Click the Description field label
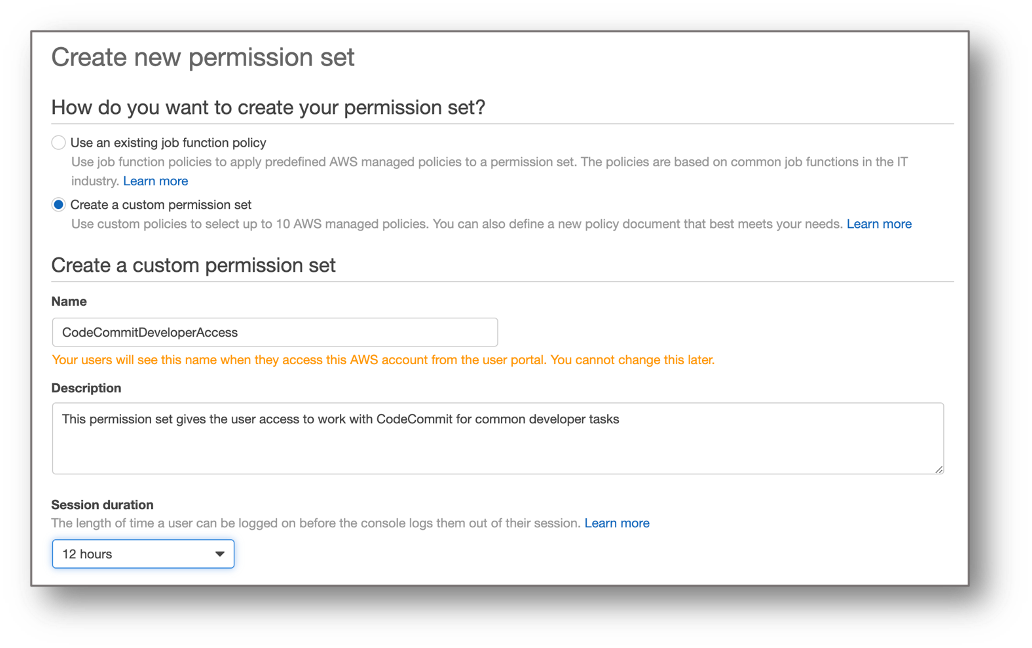Viewport: 1032px width, 648px height. click(x=85, y=387)
